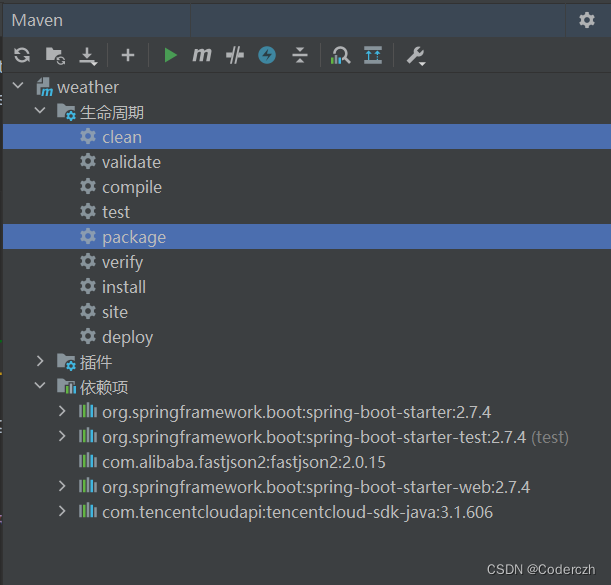Collapse the 依赖项 dependencies folder

point(40,386)
